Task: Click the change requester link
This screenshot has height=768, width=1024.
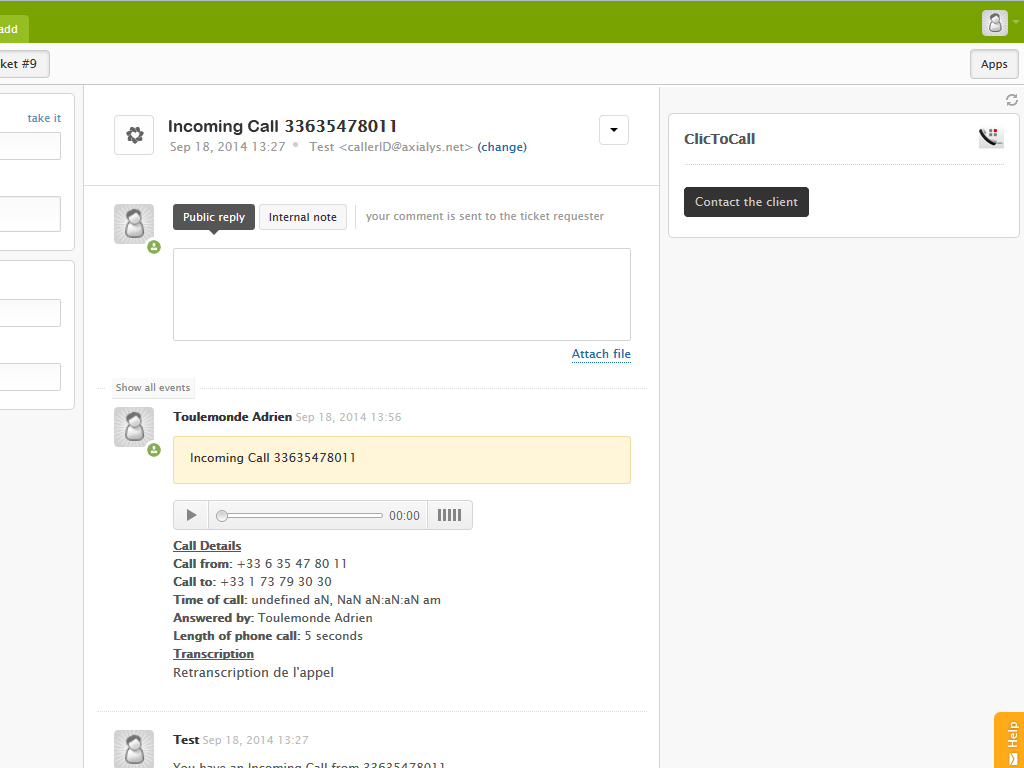Action: coord(502,147)
